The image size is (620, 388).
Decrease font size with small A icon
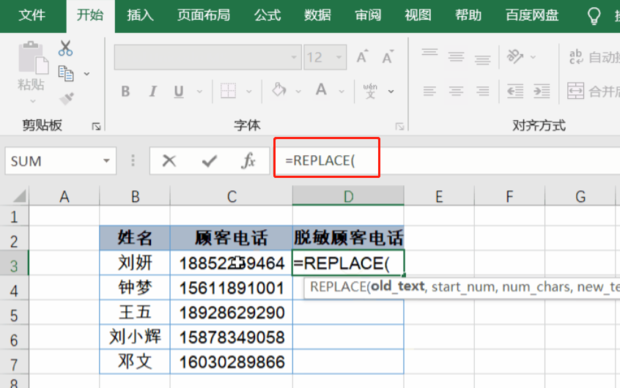tap(388, 57)
